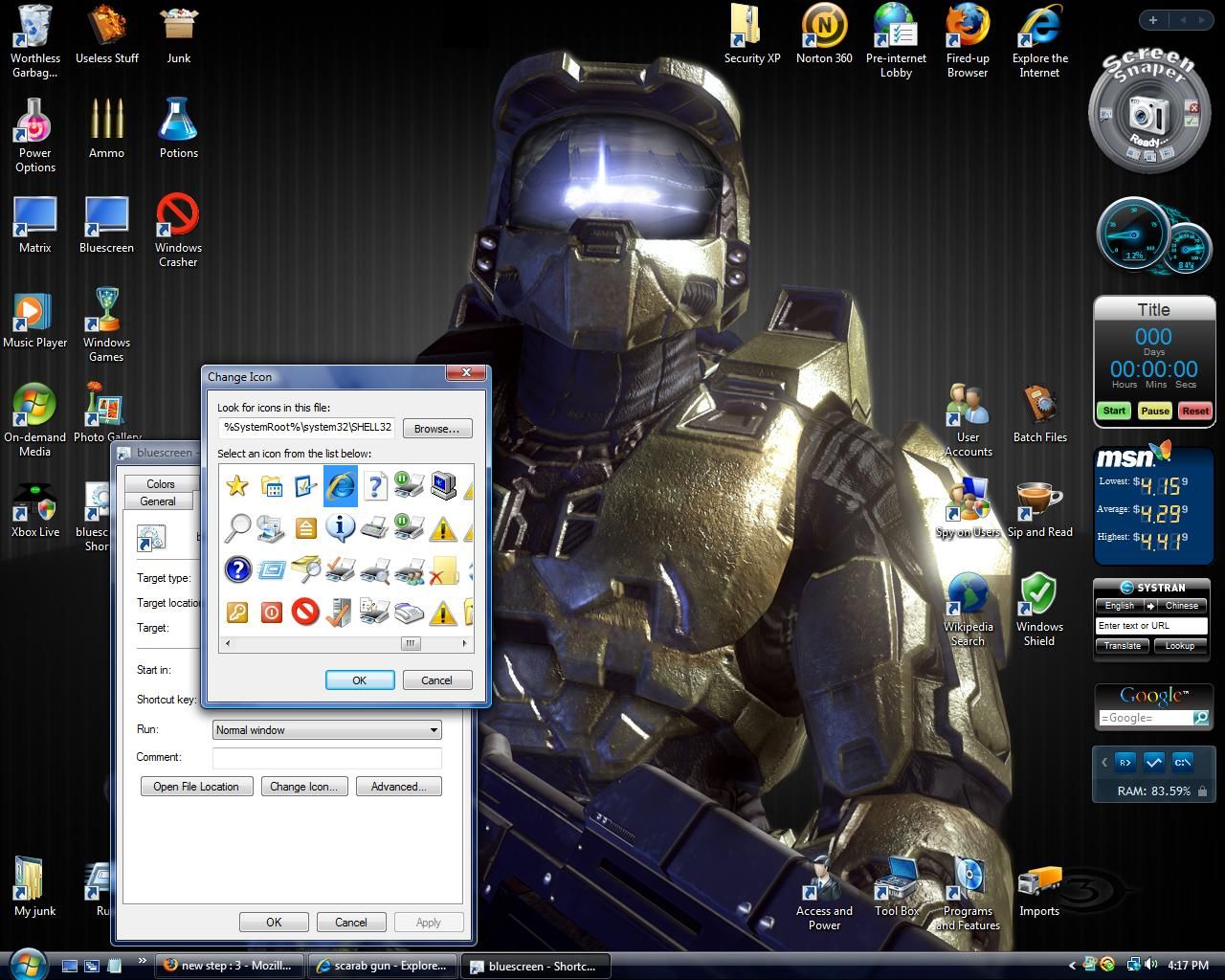Click the Comment text field
Image resolution: width=1225 pixels, height=980 pixels.
pyautogui.click(x=326, y=758)
